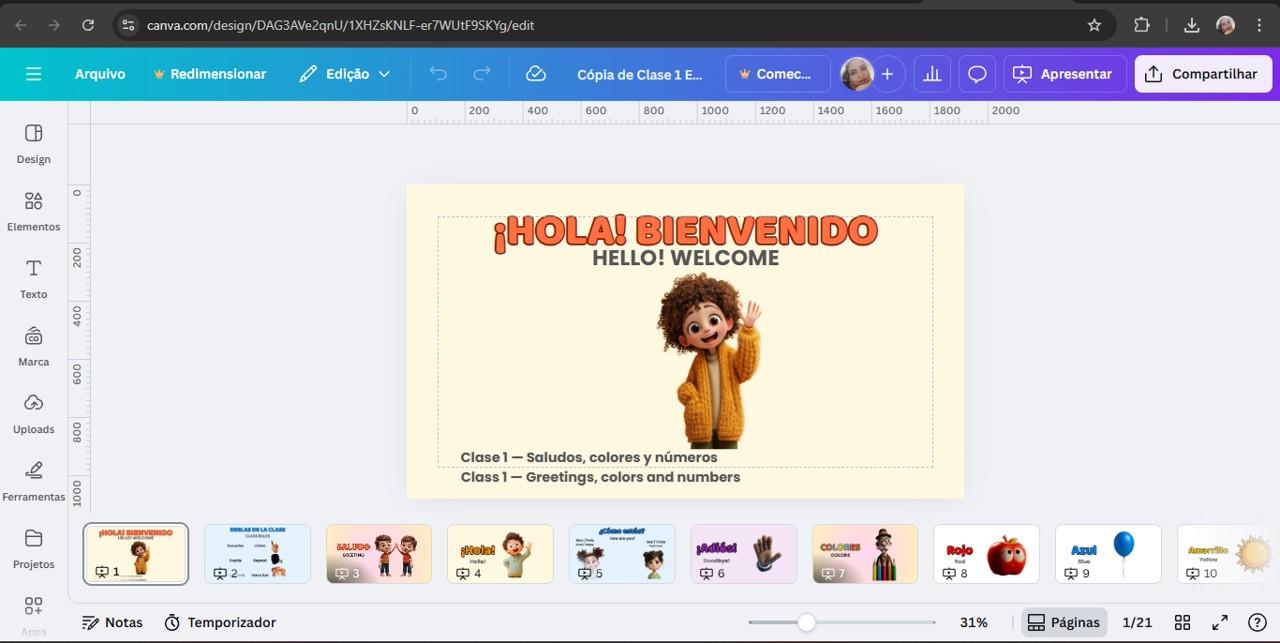The height and width of the screenshot is (643, 1280).
Task: Open the hamburger main menu
Action: (34, 74)
